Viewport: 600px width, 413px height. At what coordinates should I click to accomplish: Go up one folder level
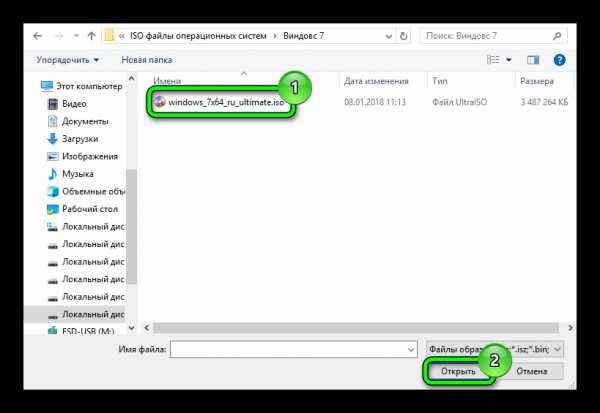tap(91, 36)
